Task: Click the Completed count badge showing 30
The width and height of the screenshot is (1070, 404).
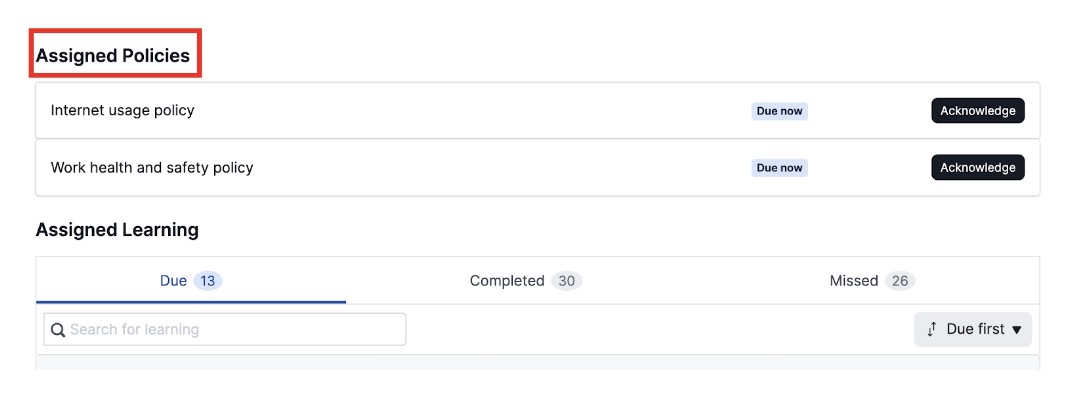Action: (x=566, y=280)
